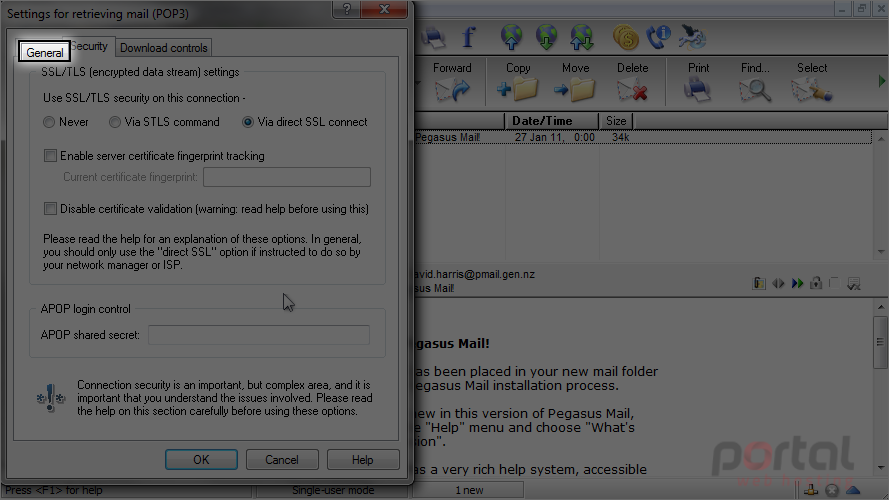889x500 pixels.
Task: Click the preview pane scroll up arrow
Action: coord(880,307)
